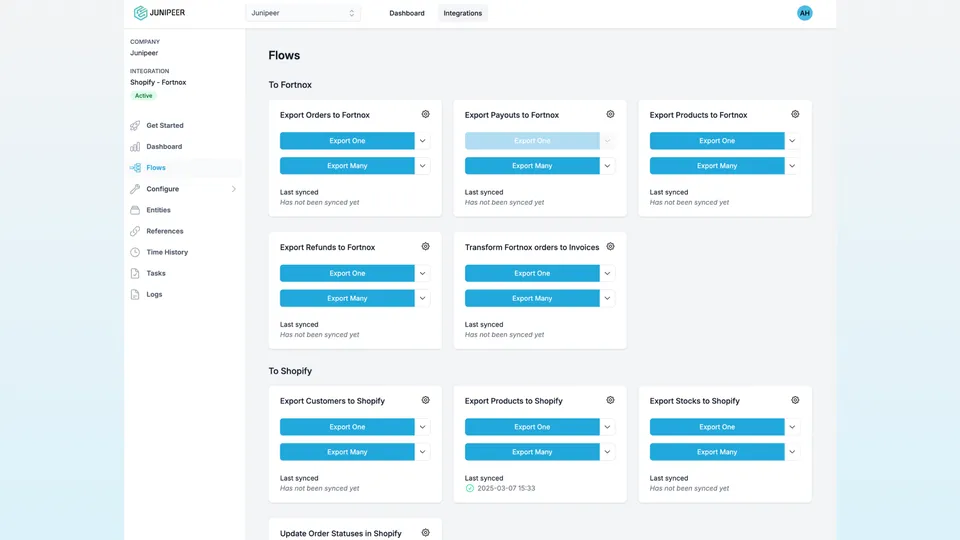The image size is (960, 540).
Task: Expand Export One options for Products to Fortnox
Action: click(x=792, y=141)
